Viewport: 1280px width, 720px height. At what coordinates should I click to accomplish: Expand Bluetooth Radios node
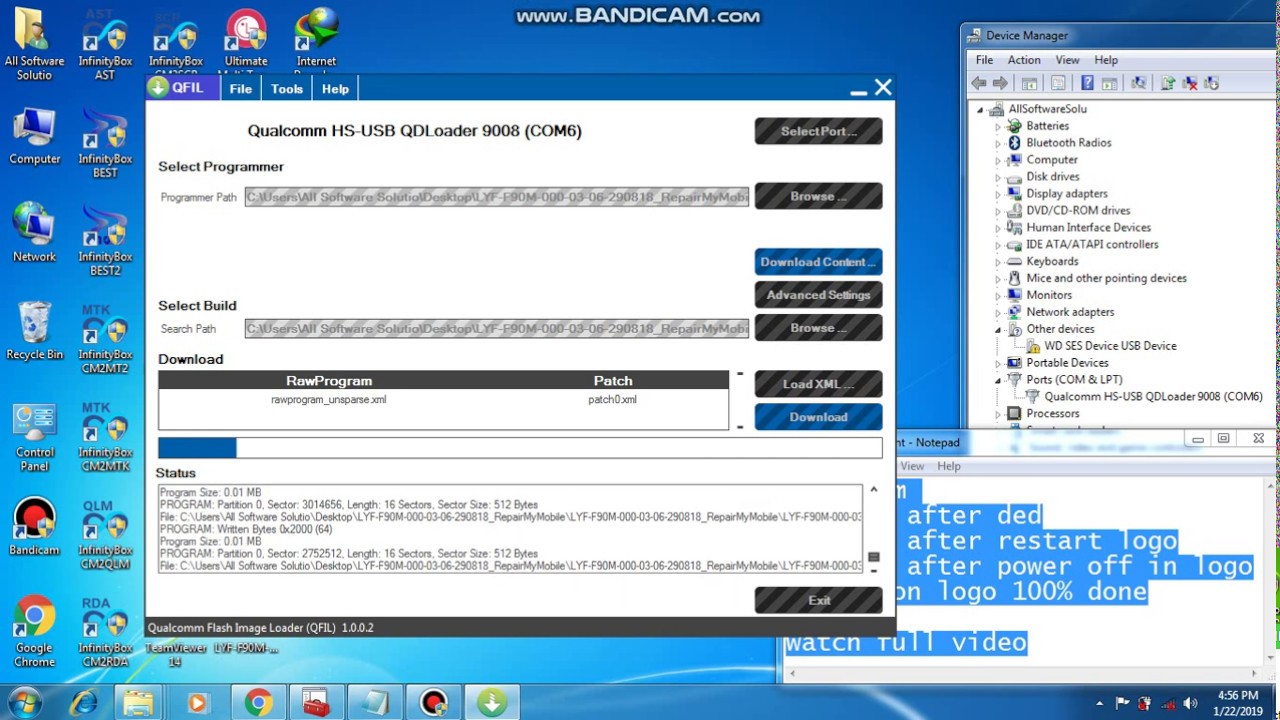click(997, 143)
